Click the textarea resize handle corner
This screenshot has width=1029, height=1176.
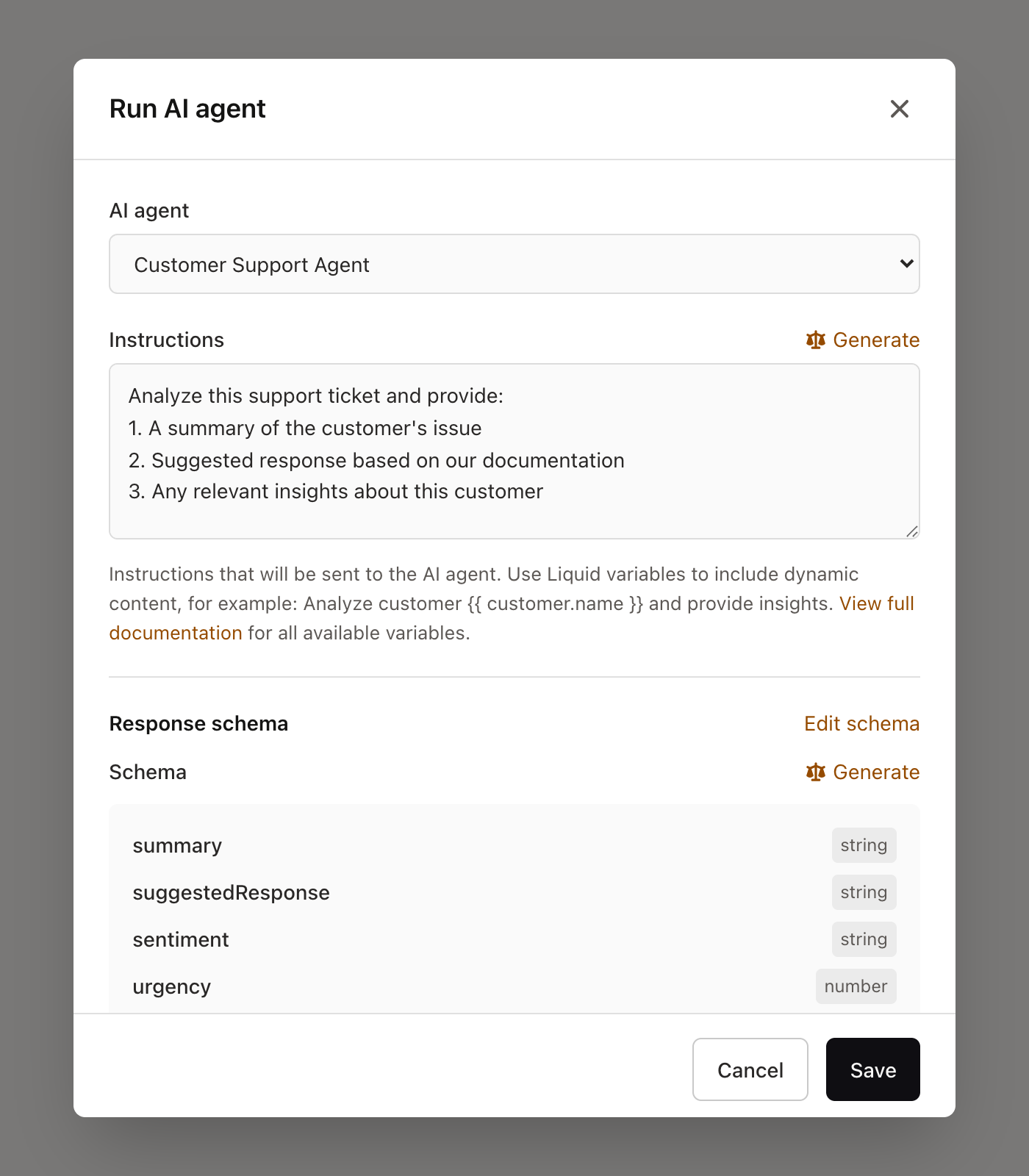(912, 531)
